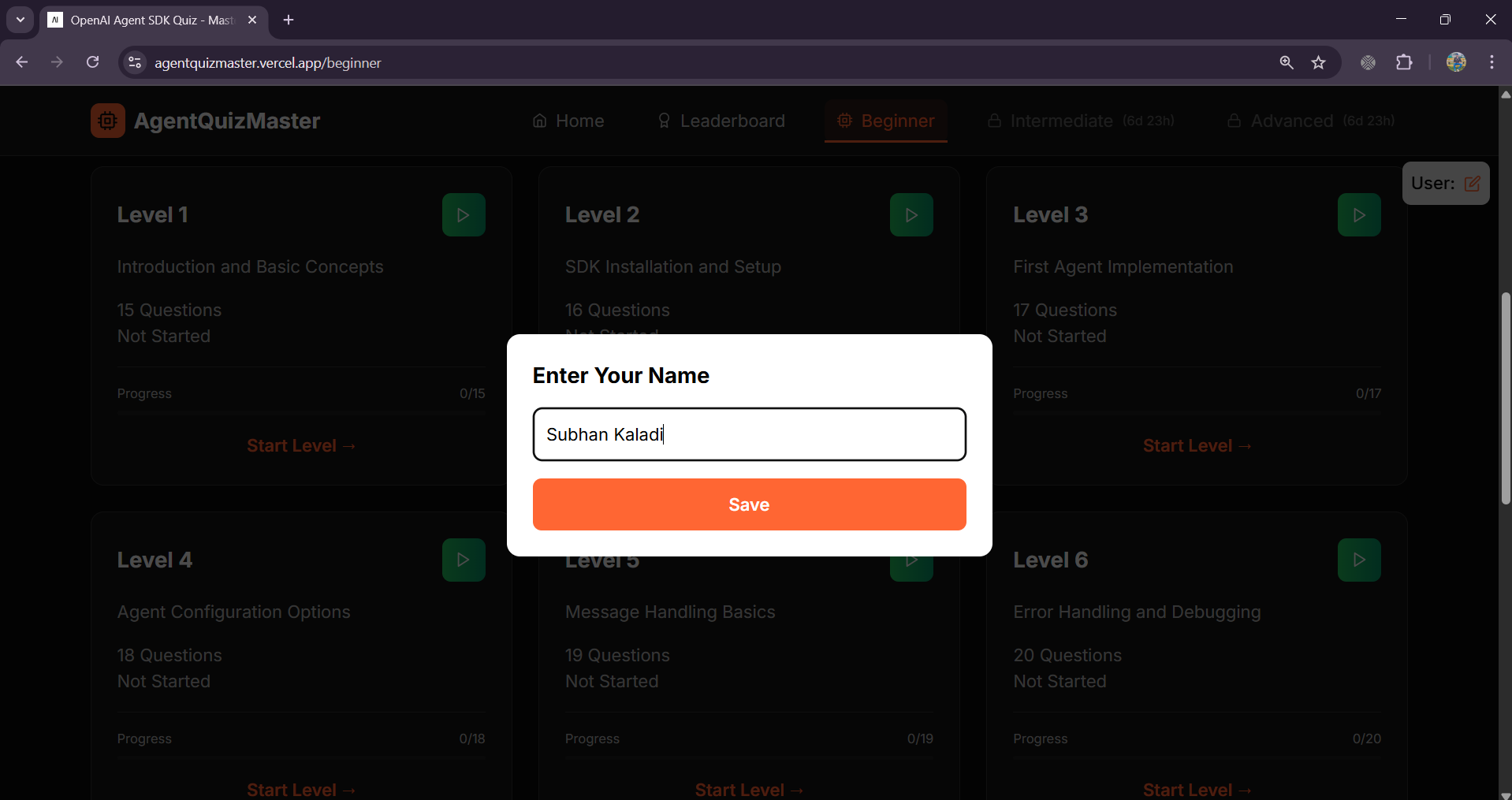Viewport: 1512px width, 800px height.
Task: Click the Enter Your Name heading
Action: coord(621,375)
